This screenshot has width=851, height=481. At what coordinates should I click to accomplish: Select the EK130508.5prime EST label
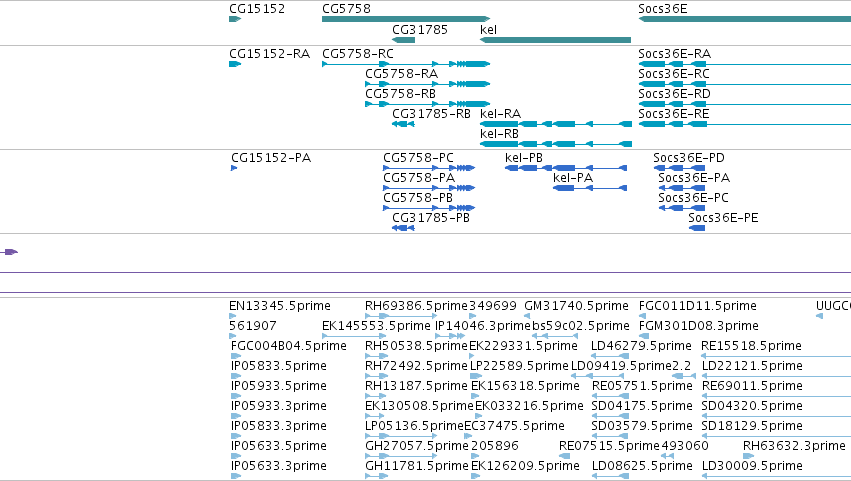pos(420,407)
